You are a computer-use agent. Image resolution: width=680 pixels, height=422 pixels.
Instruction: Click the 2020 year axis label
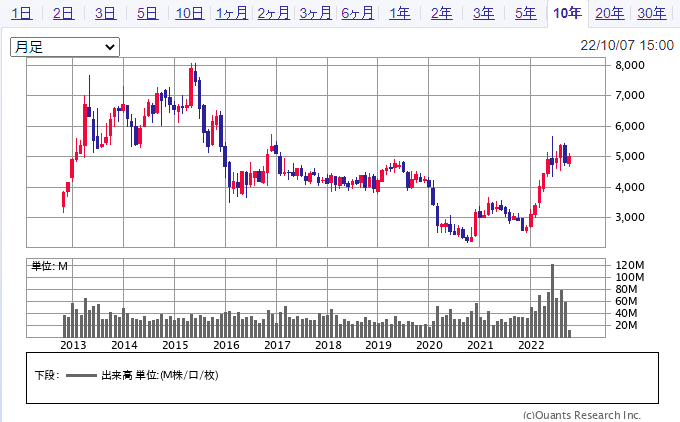pyautogui.click(x=429, y=345)
